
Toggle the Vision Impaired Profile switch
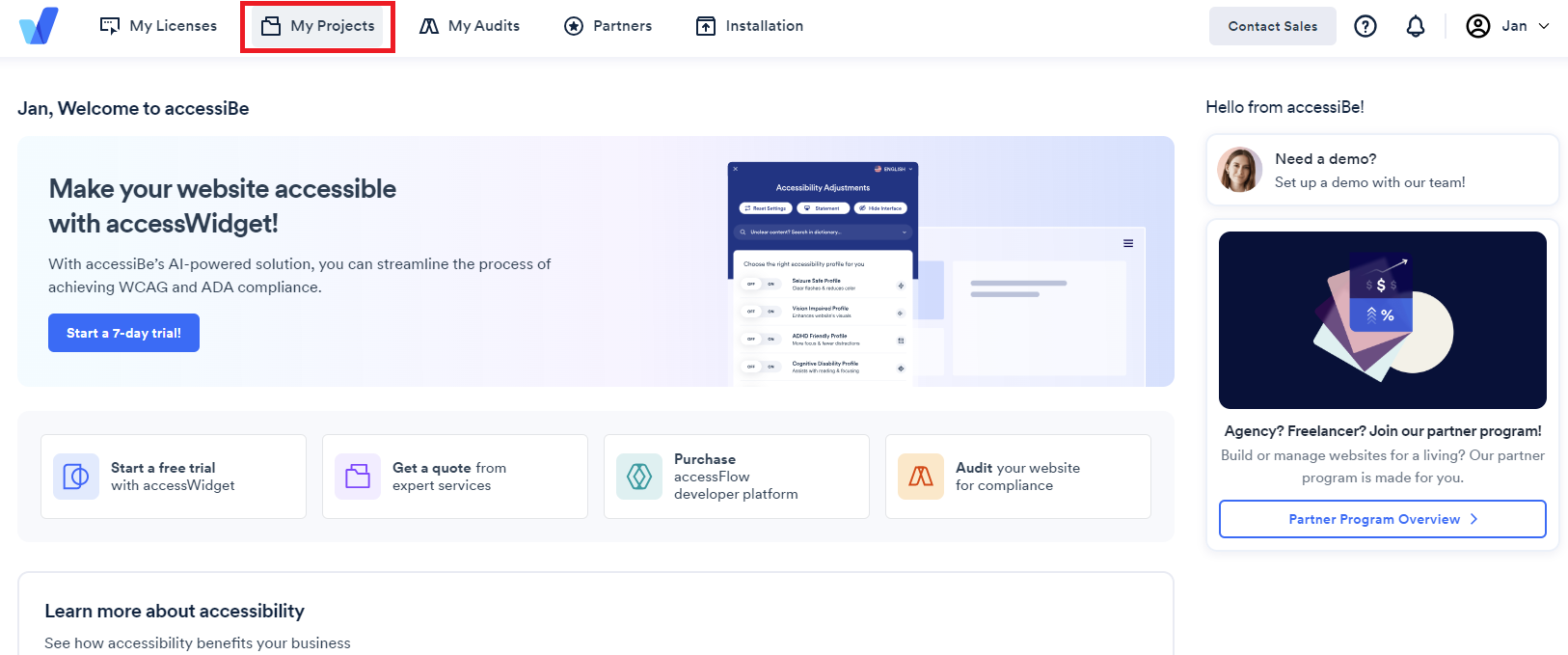[761, 312]
